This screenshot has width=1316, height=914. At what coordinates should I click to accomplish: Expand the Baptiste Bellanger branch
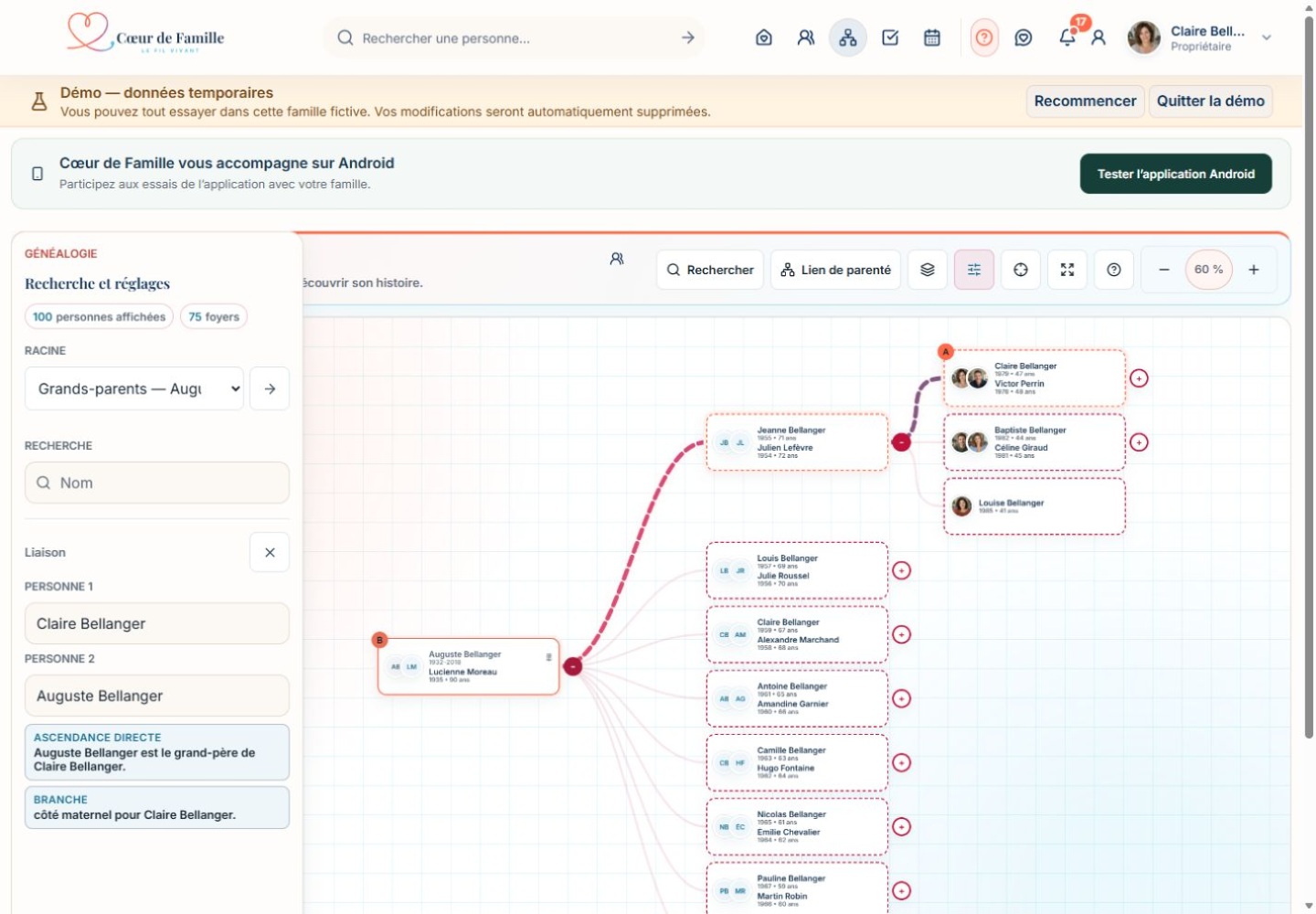coord(1139,442)
